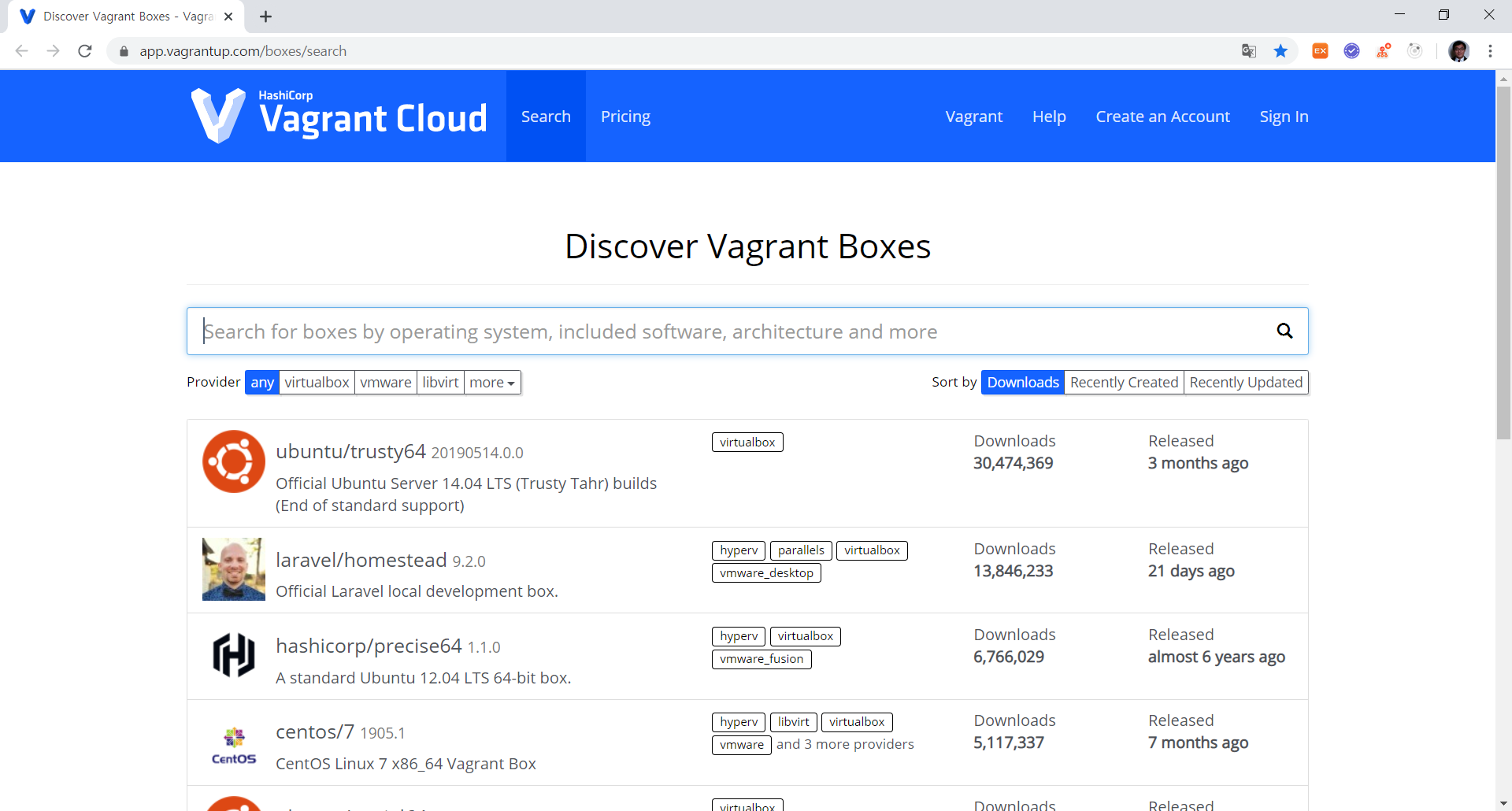Click the CentOS logo thumbnail

pyautogui.click(x=234, y=746)
